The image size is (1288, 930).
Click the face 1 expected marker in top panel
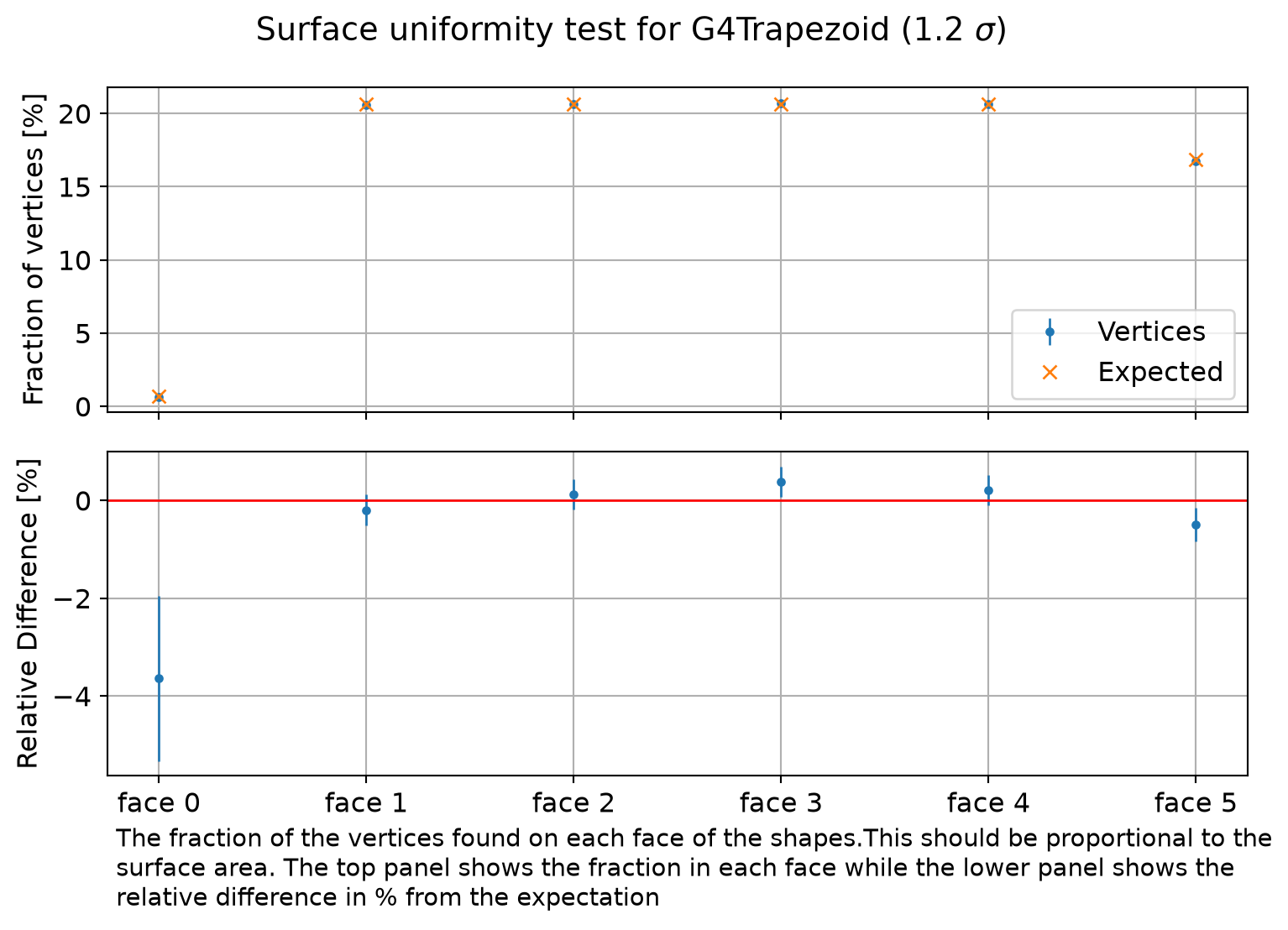pyautogui.click(x=366, y=104)
